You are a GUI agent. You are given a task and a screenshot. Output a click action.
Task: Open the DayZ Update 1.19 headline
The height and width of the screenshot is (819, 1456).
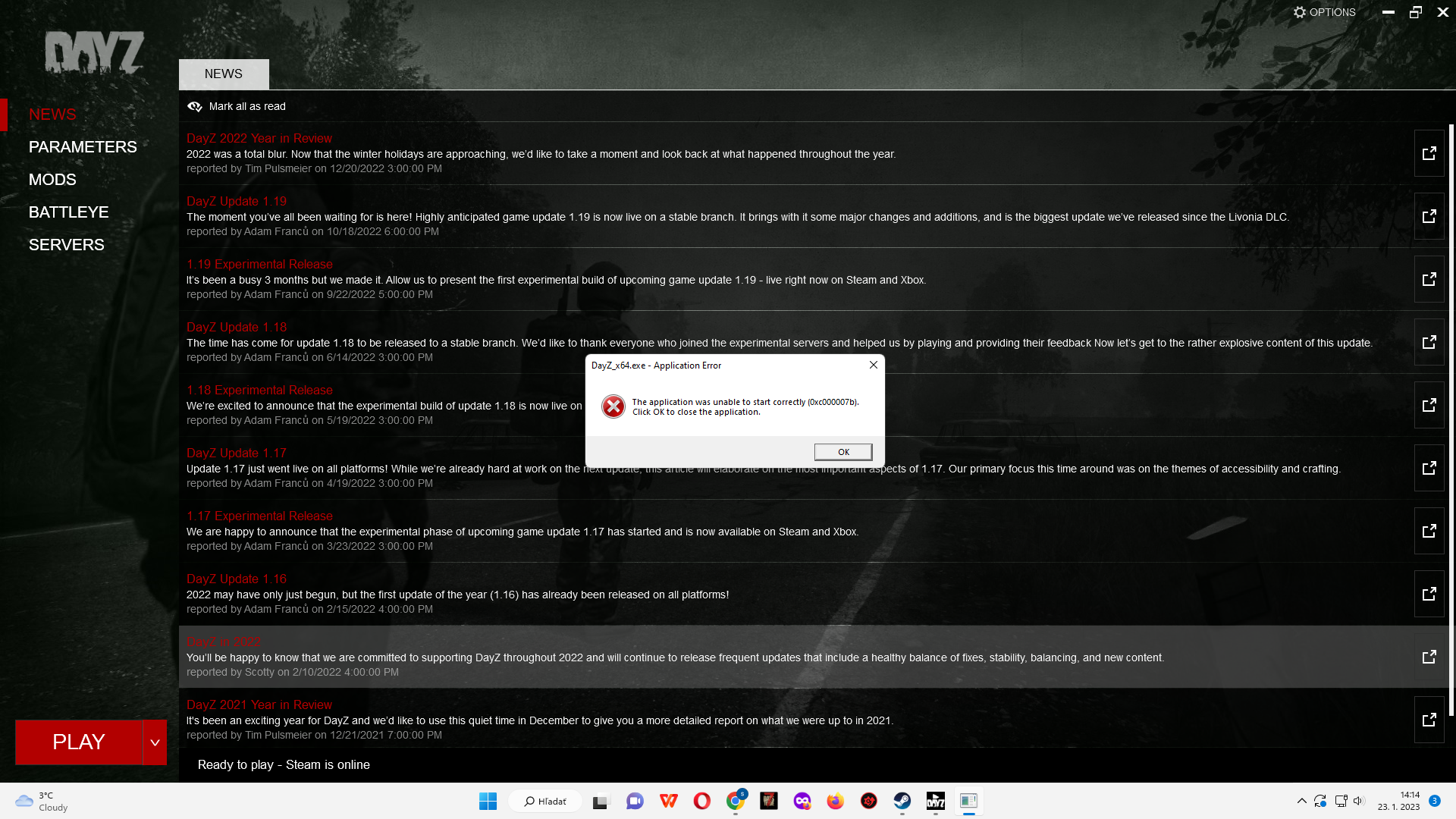coord(237,201)
